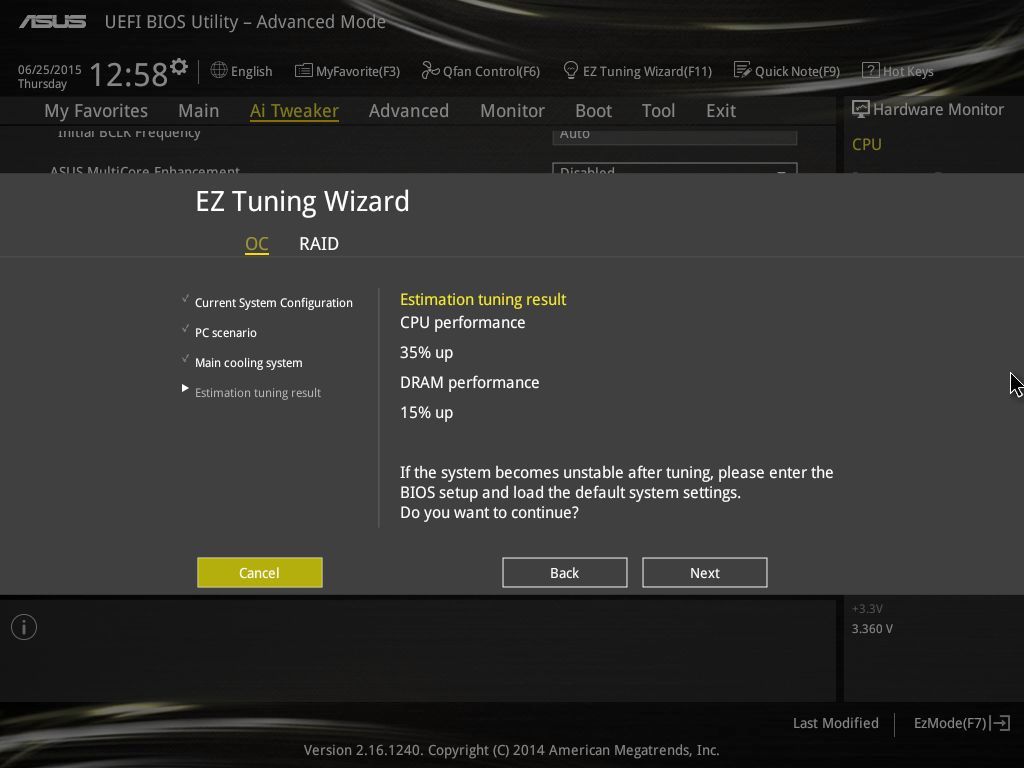The image size is (1024, 768).
Task: Open the Advanced tab
Action: tap(409, 111)
